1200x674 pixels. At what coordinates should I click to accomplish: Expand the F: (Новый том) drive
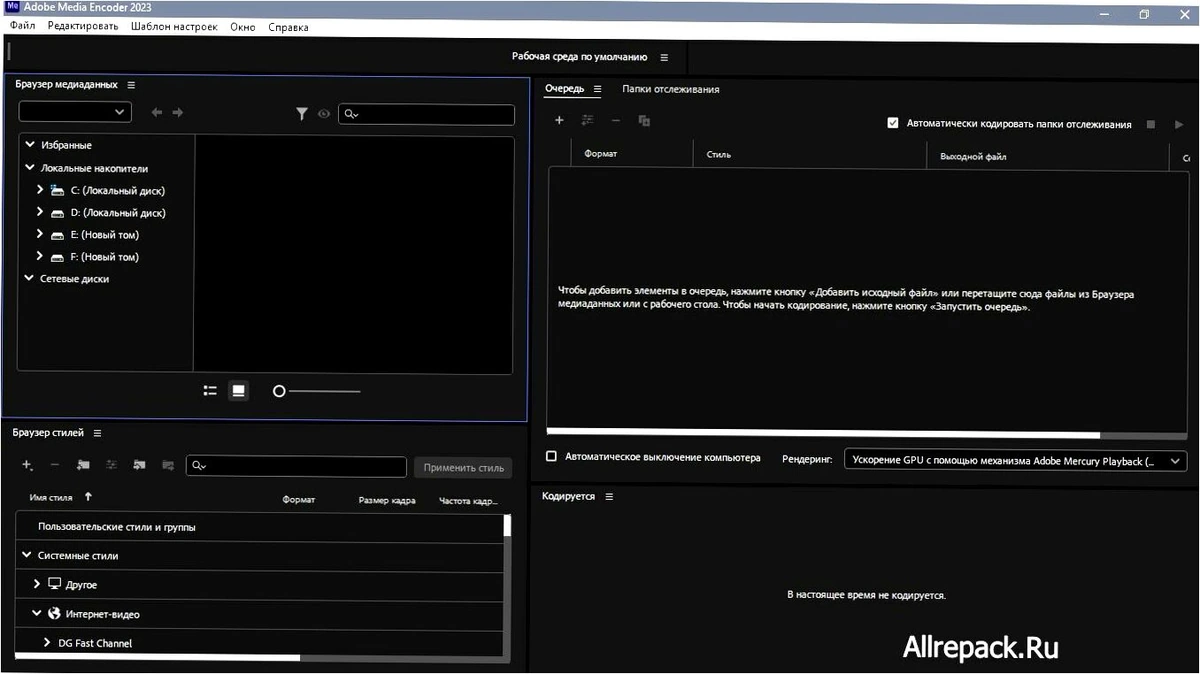[40, 256]
